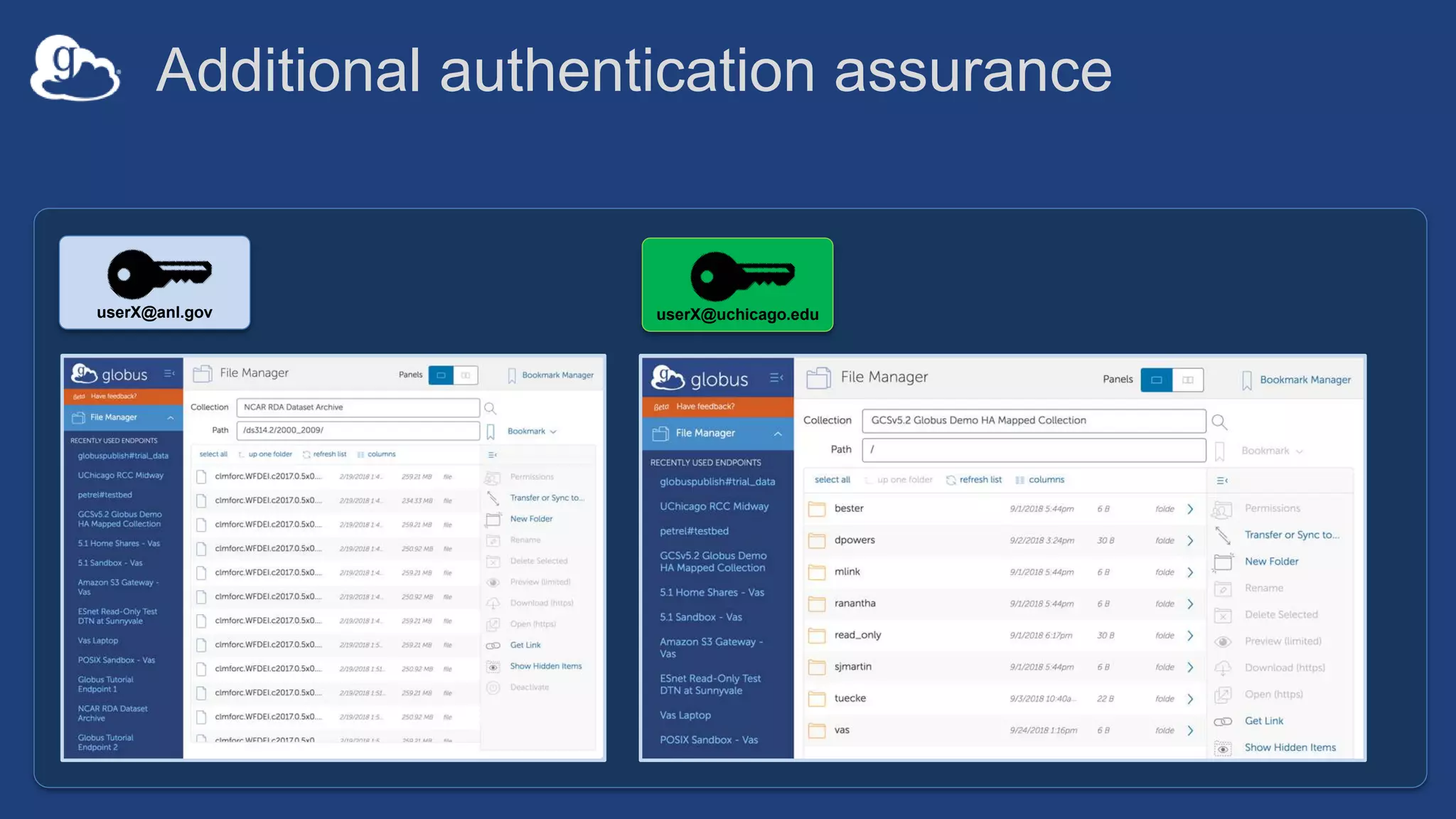
Task: Check second clmforc.WFDEI file checkbox
Action: pos(201,501)
